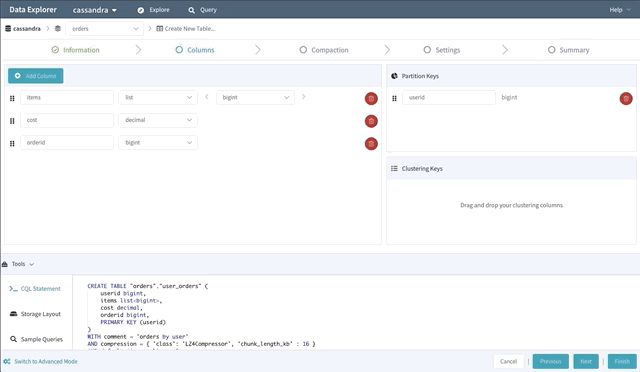Click the bigint type label for userid
The width and height of the screenshot is (640, 372).
tap(509, 98)
